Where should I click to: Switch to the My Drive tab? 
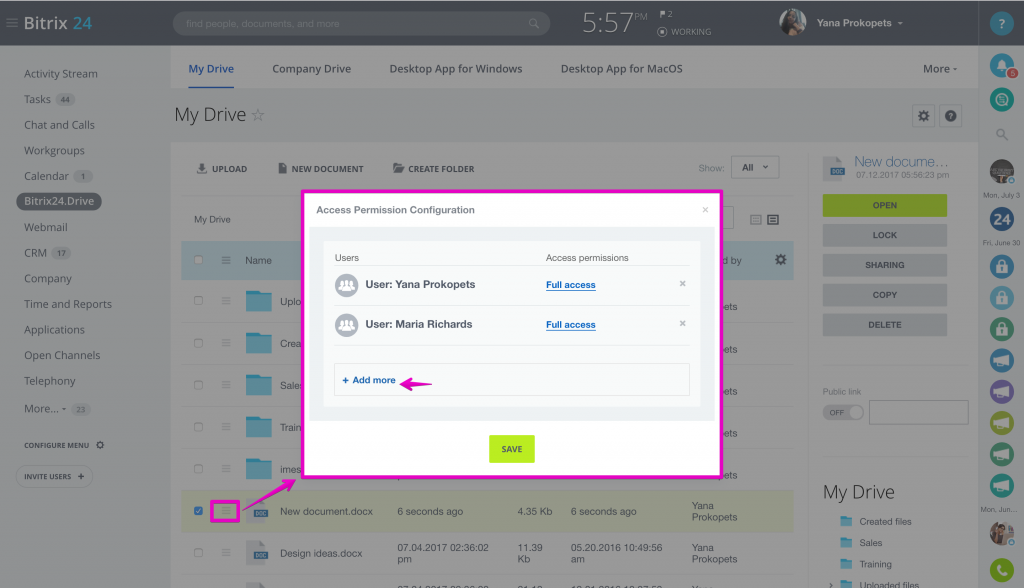click(211, 69)
